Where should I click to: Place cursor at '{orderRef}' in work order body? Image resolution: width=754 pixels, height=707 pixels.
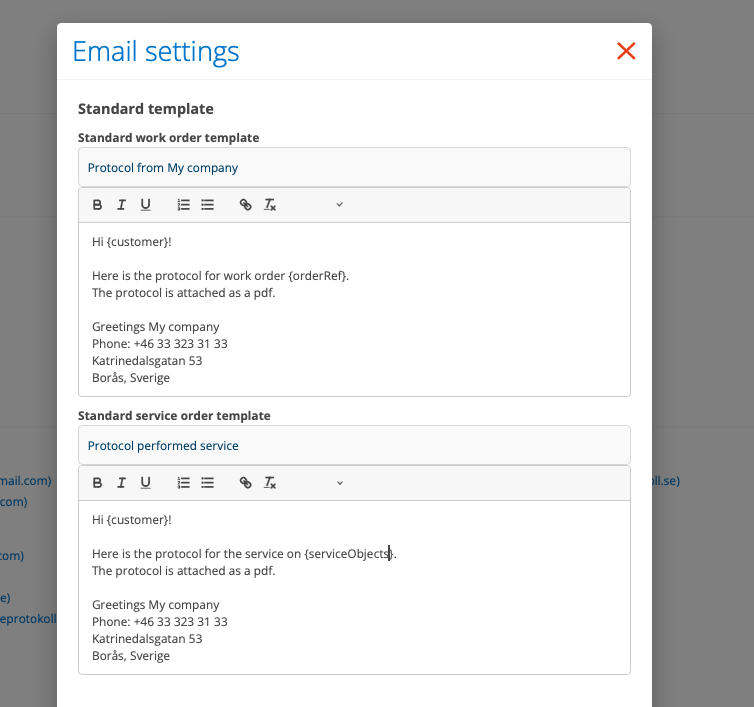(317, 276)
